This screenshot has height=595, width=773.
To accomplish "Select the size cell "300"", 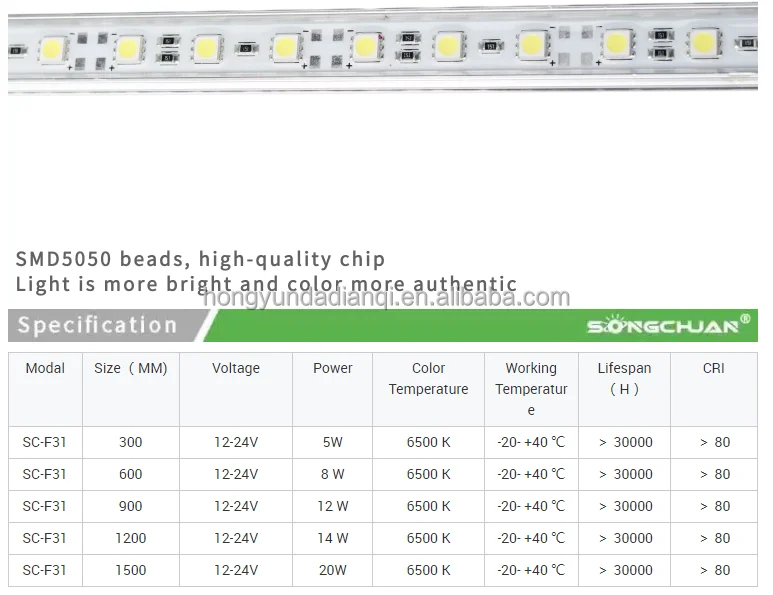I will point(131,442).
